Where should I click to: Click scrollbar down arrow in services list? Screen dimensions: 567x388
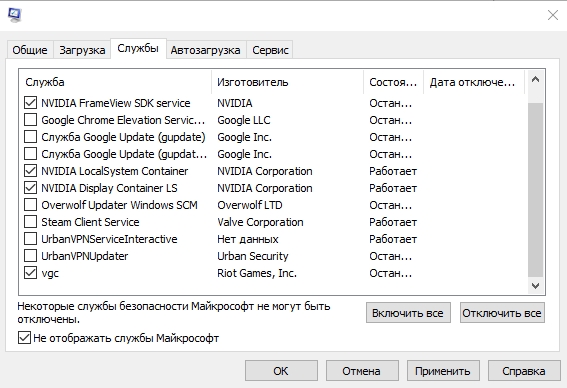(x=536, y=286)
